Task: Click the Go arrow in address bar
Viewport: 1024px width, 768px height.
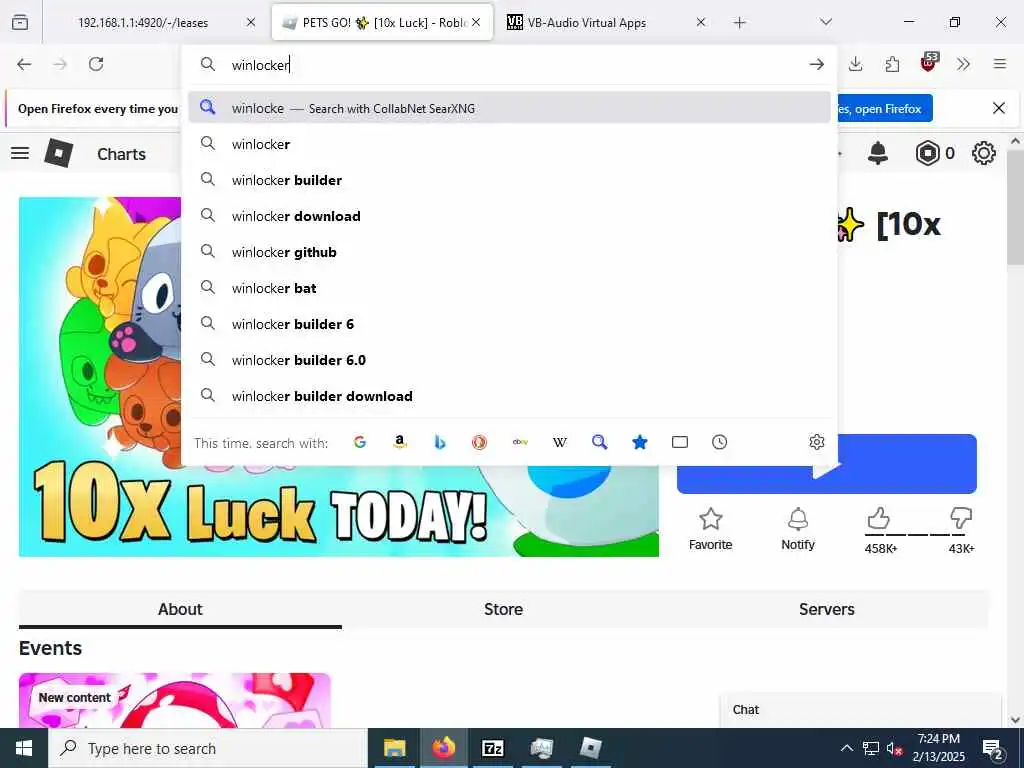Action: (816, 64)
